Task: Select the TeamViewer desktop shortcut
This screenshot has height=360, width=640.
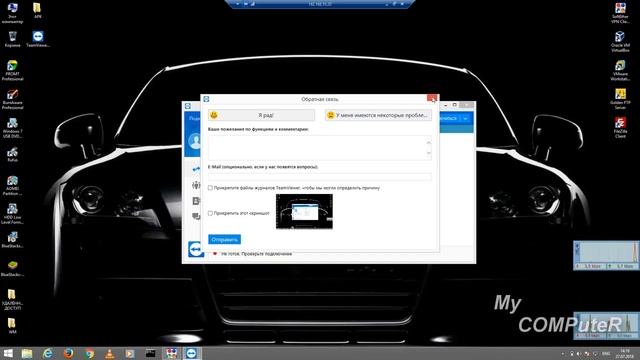Action: tap(38, 39)
